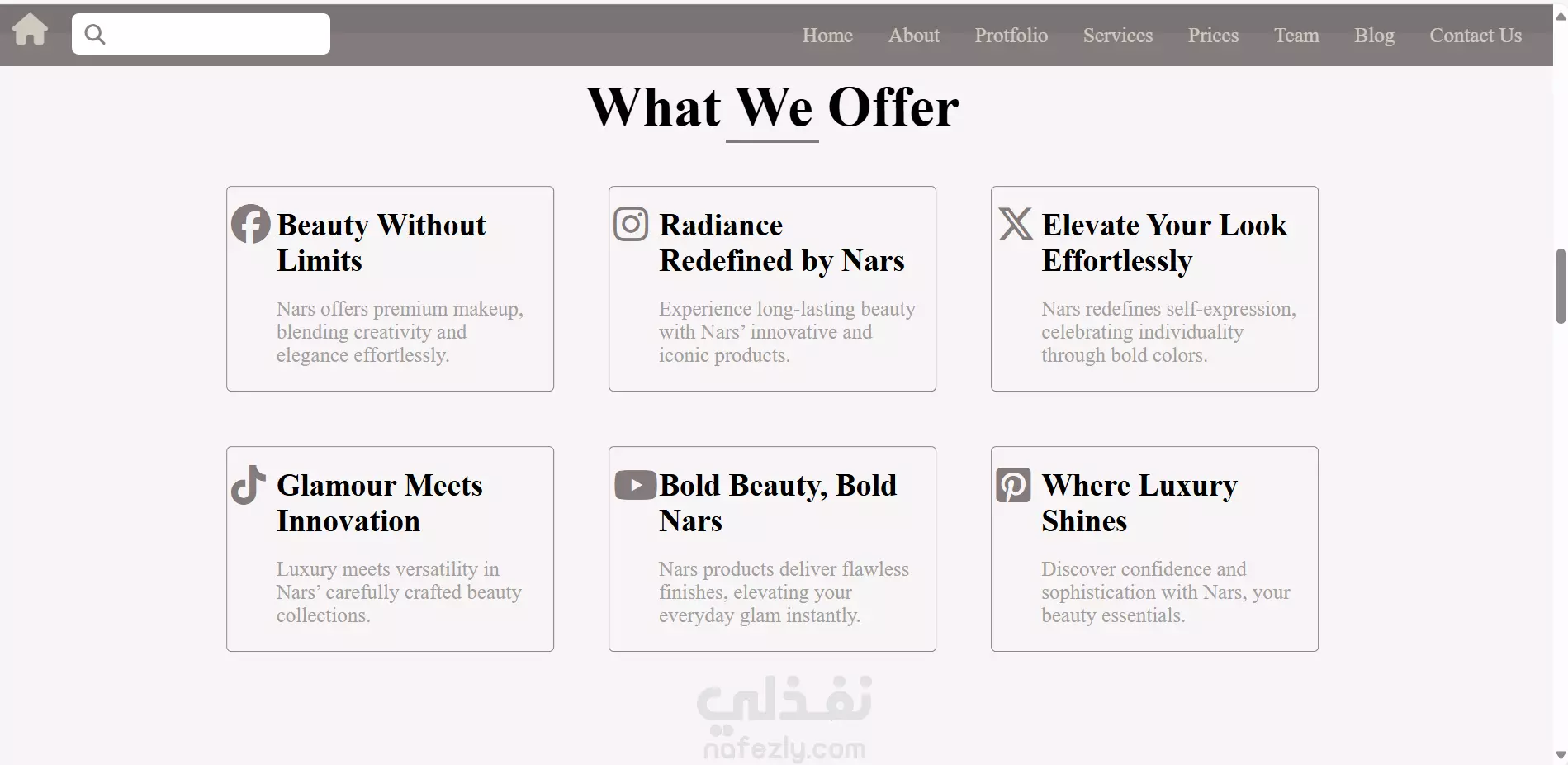Select the Protfolio nav item
The image size is (1568, 765).
tap(1011, 36)
